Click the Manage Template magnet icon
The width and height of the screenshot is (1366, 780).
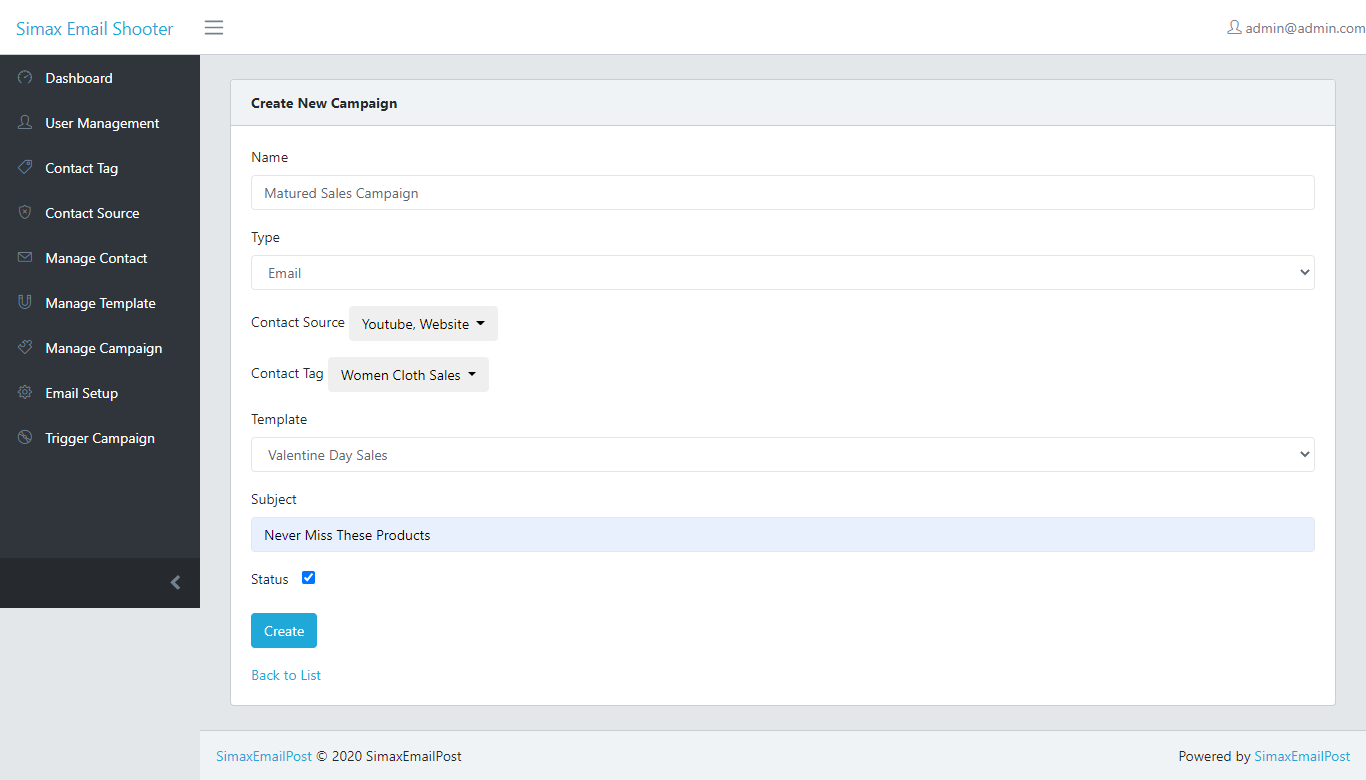(x=25, y=303)
